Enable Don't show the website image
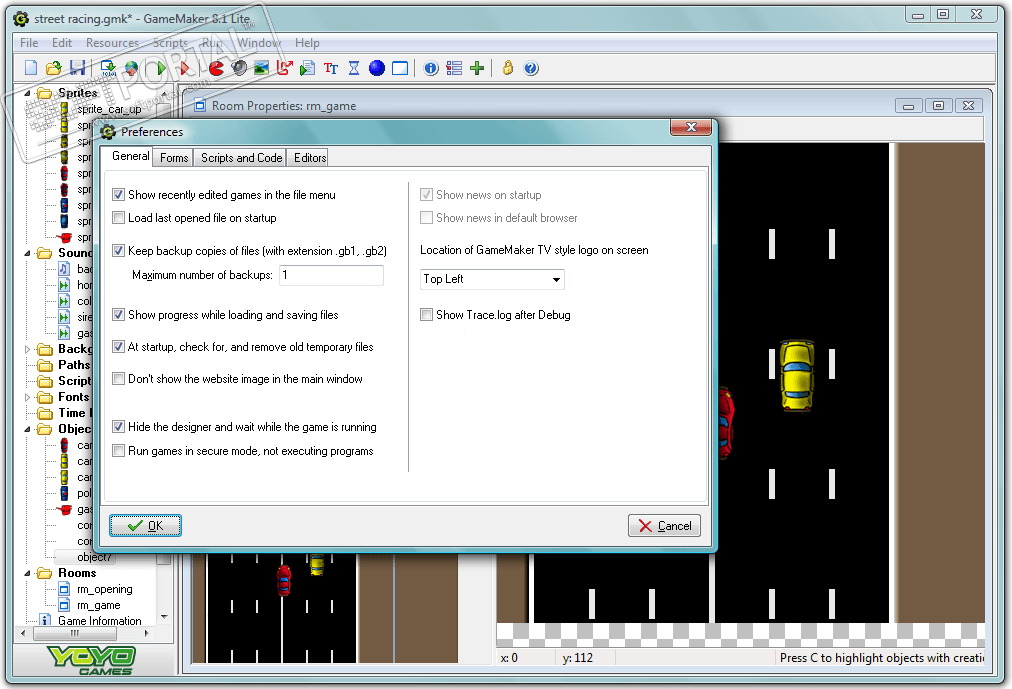Image resolution: width=1012 pixels, height=689 pixels. pyautogui.click(x=118, y=379)
